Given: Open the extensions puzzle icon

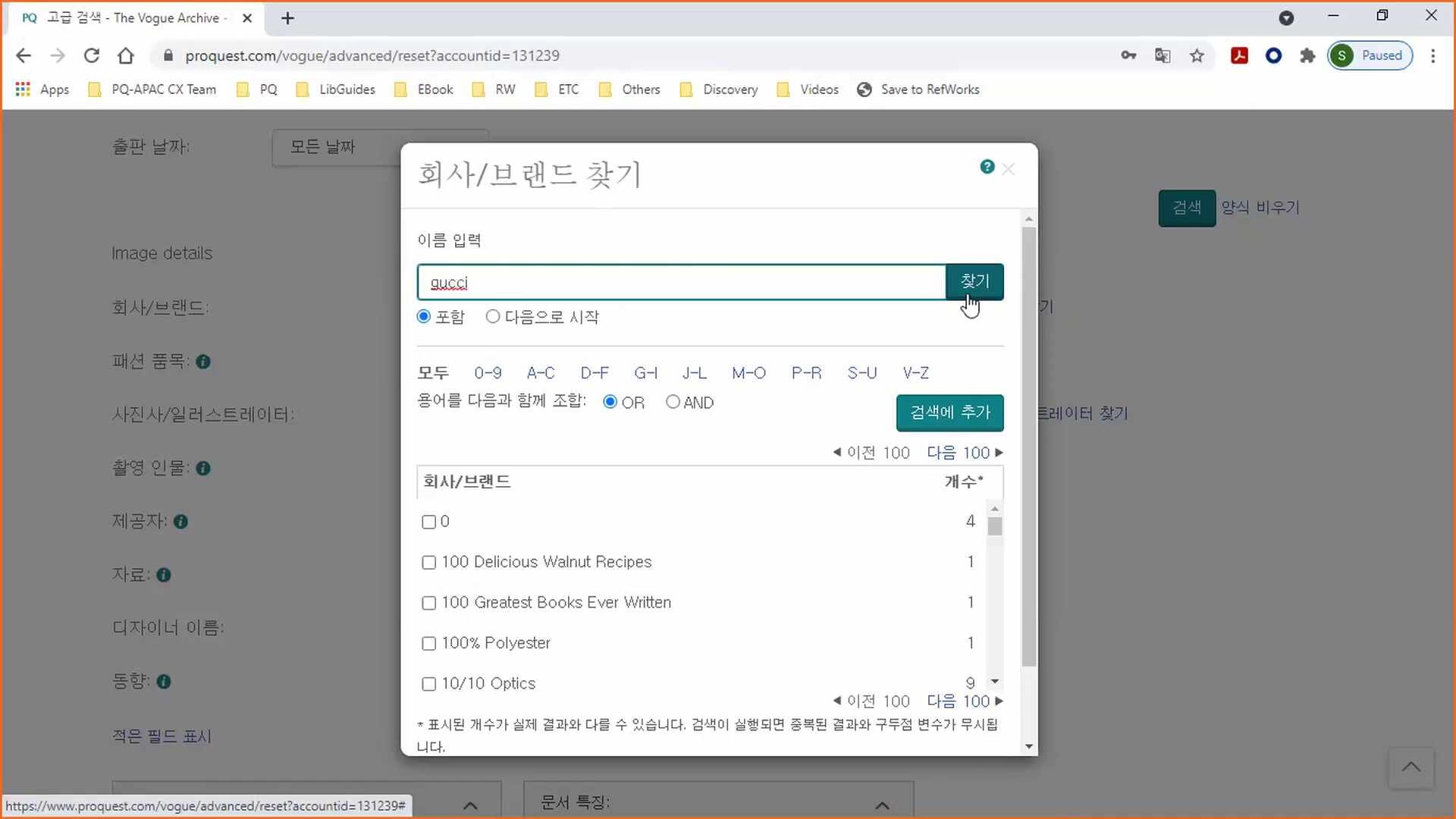Looking at the screenshot, I should click(1307, 55).
